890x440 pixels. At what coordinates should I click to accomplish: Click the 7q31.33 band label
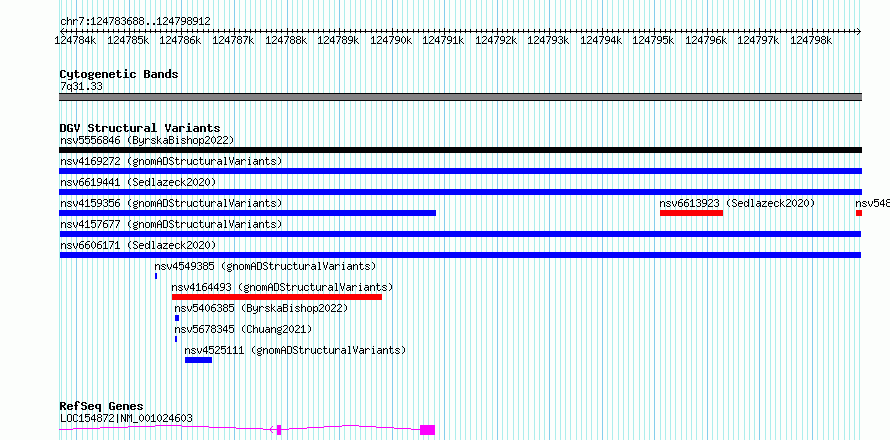click(81, 87)
